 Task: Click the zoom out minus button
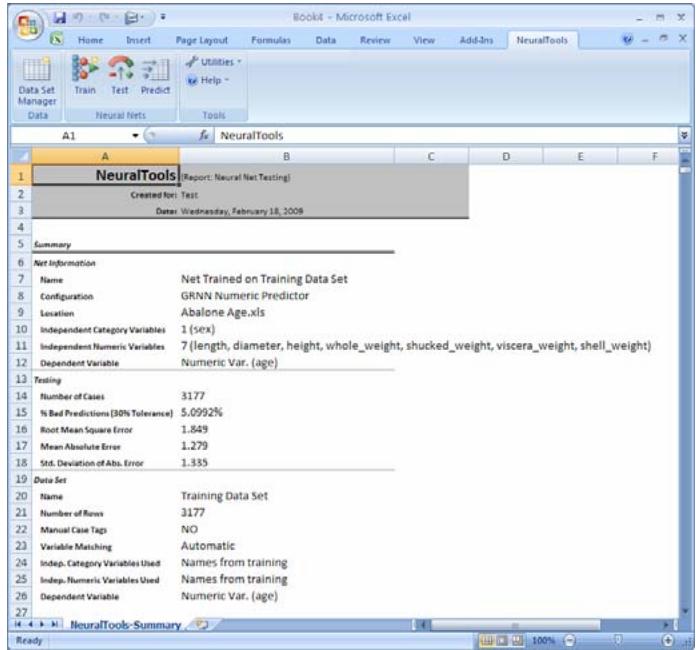(x=569, y=641)
